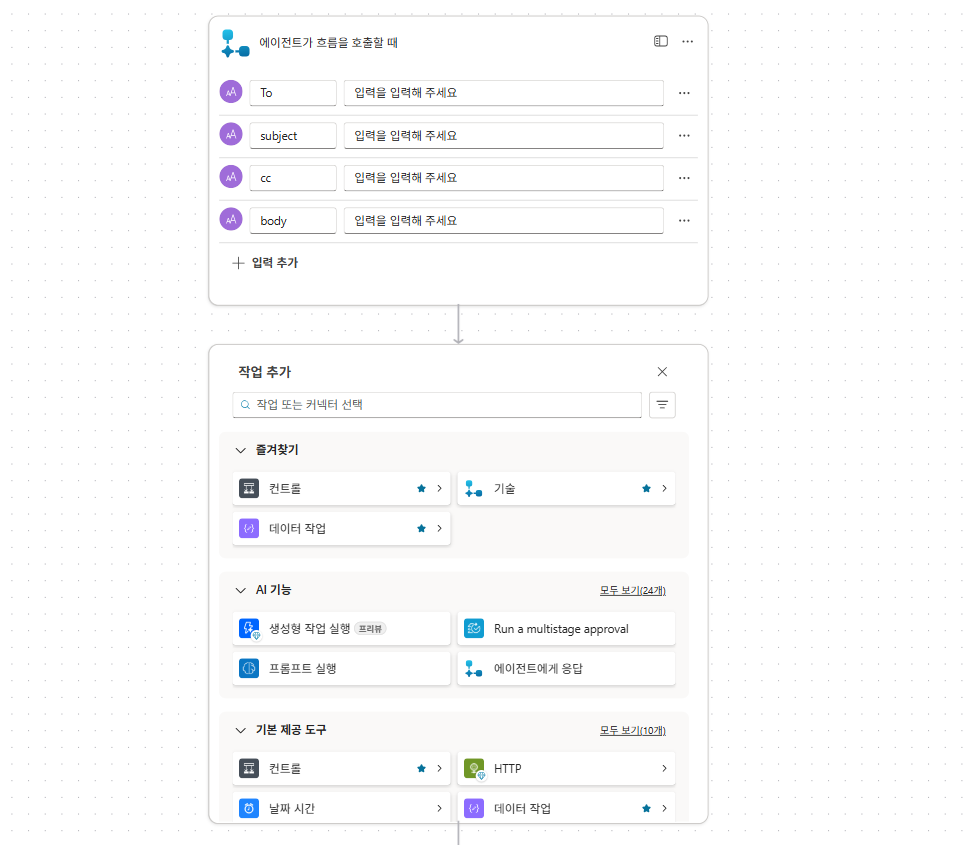The height and width of the screenshot is (845, 976).
Task: Focus the 작업 또는 커넥터 선택 search box
Action: click(437, 404)
